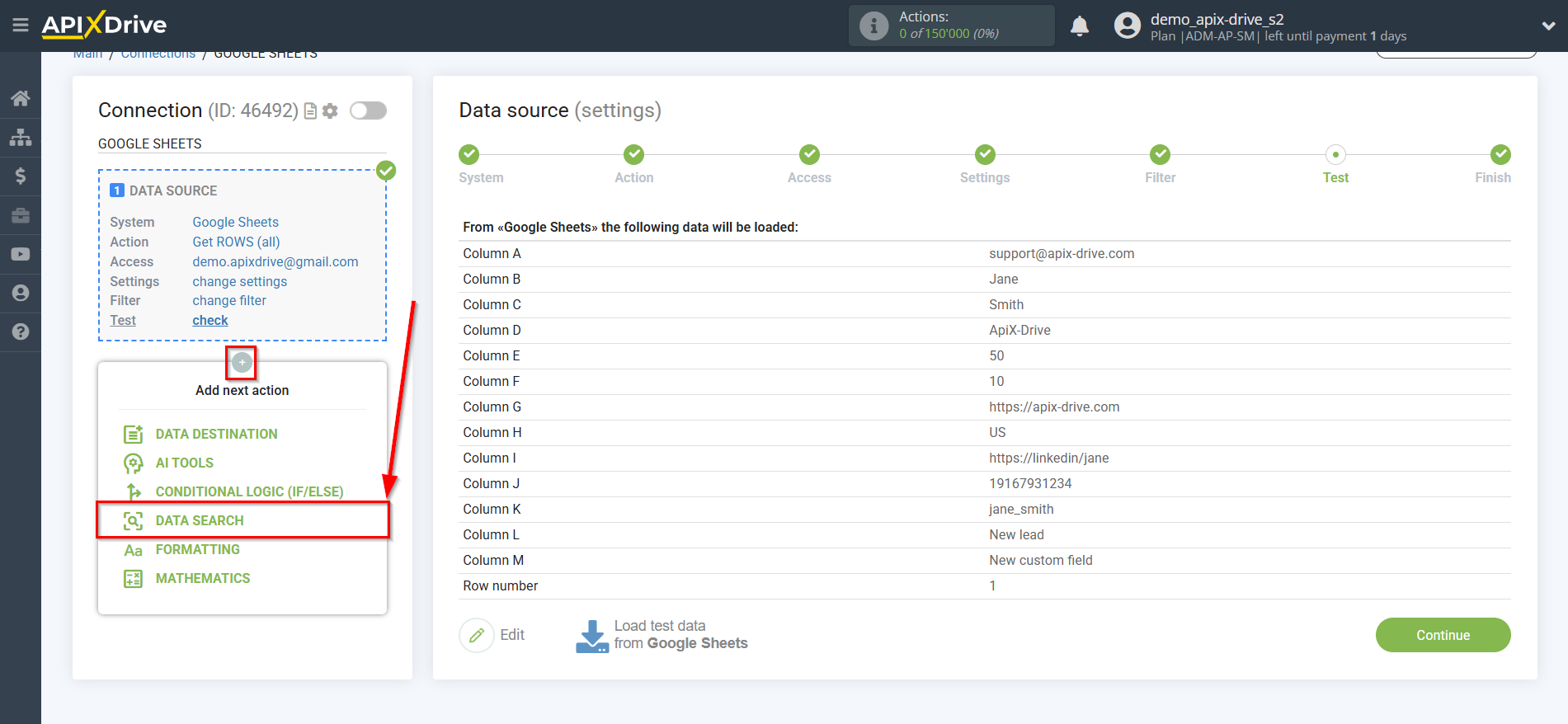Click the Edit label
This screenshot has width=1568, height=724.
click(512, 635)
